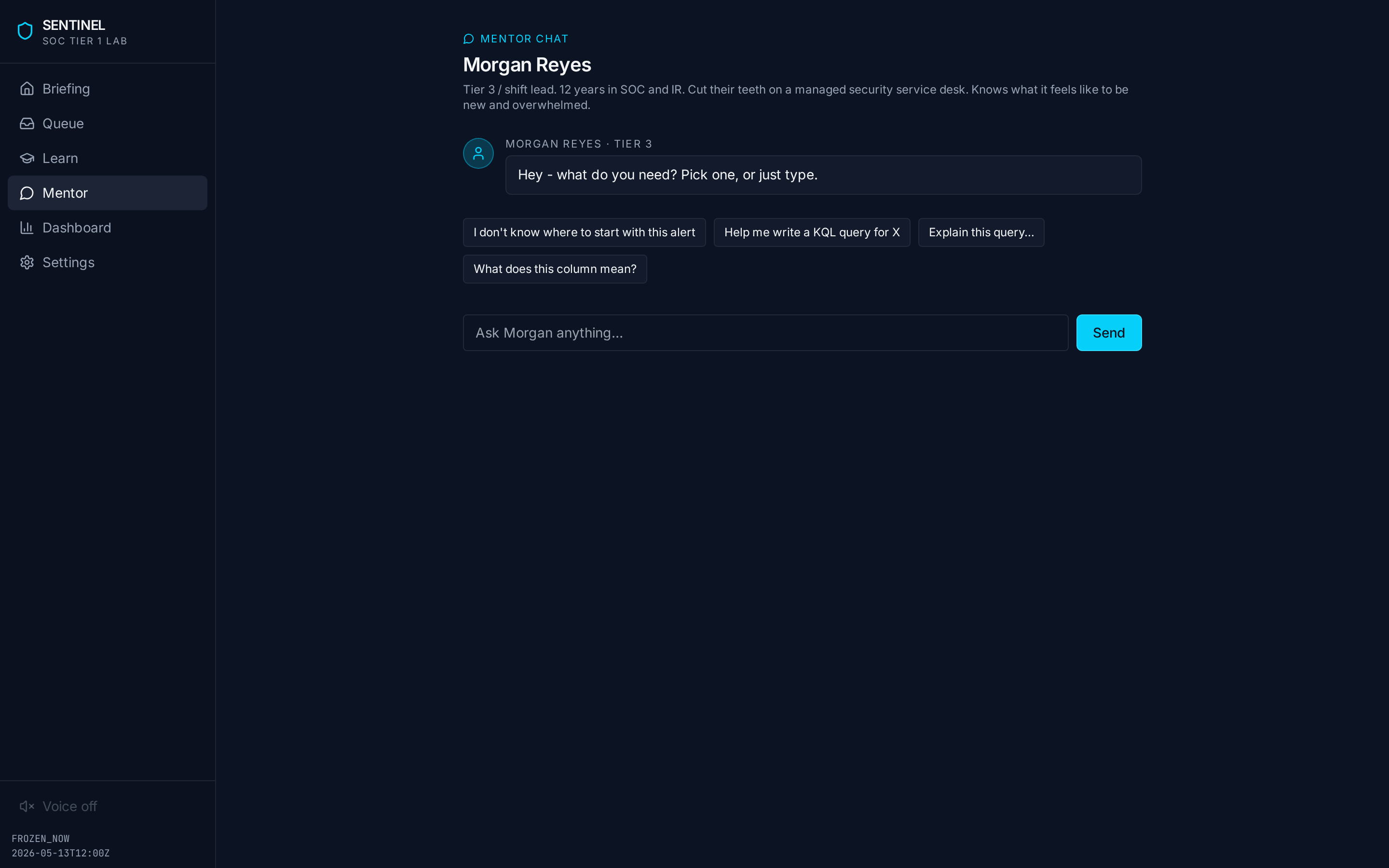Click the "Hey - what do you need?" message bubble
The image size is (1389, 868).
click(x=823, y=175)
